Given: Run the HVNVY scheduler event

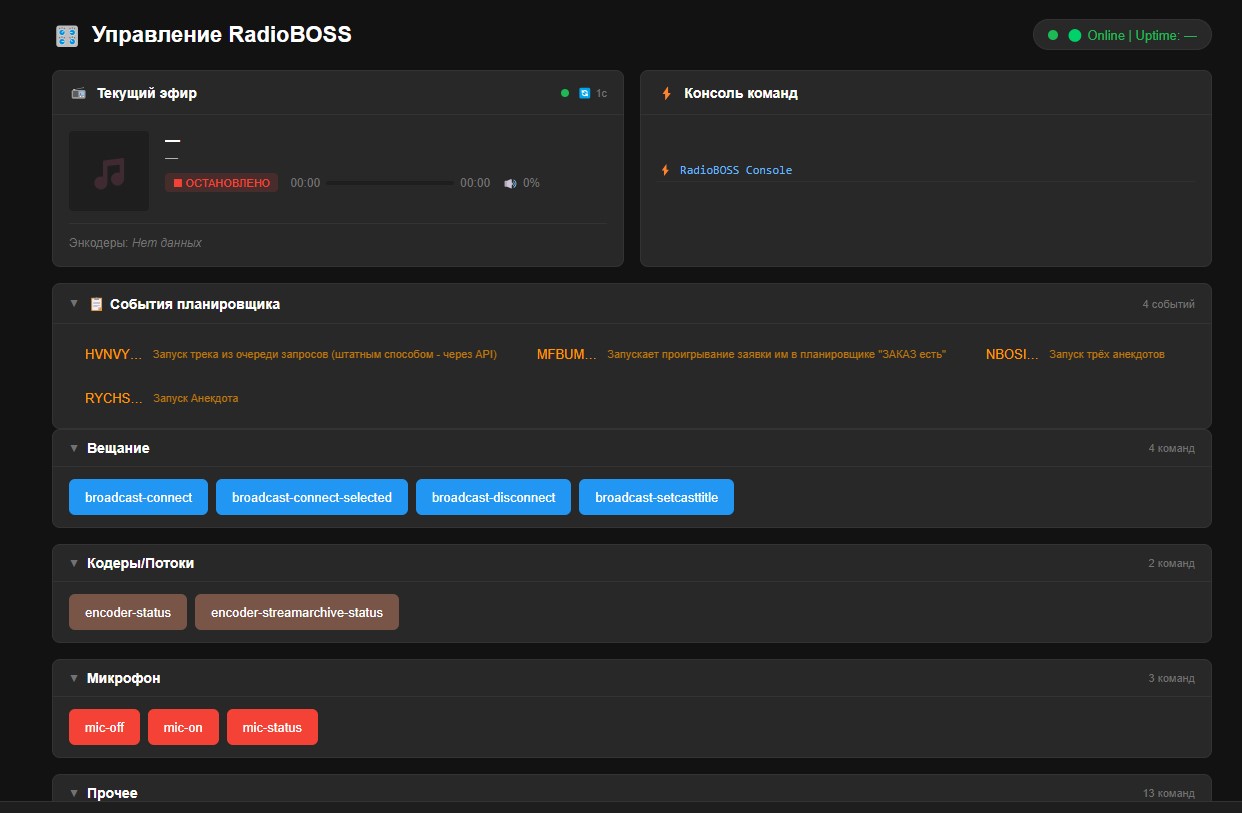Looking at the screenshot, I should click(291, 354).
